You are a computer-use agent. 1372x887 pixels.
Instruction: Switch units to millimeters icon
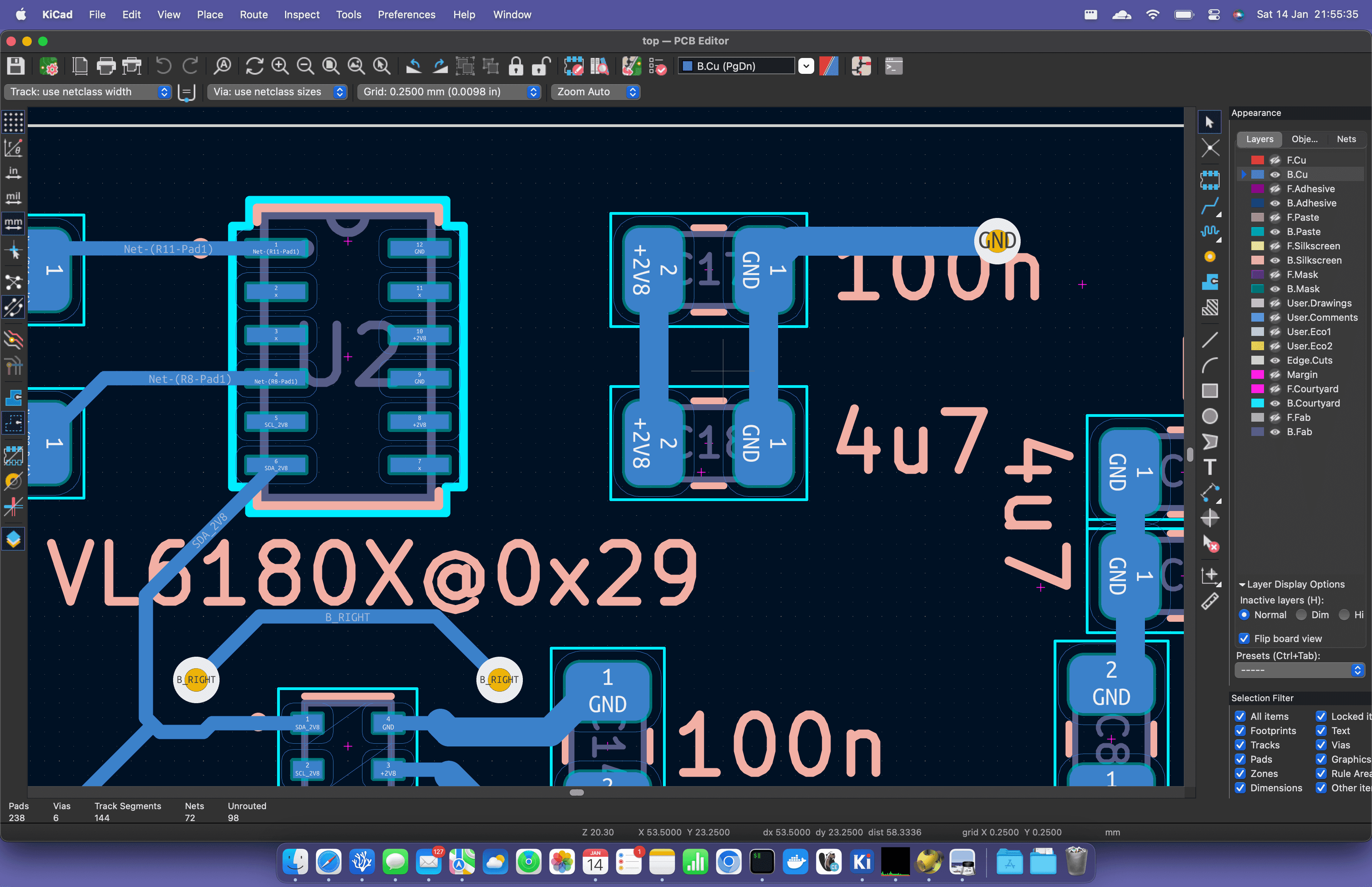pyautogui.click(x=13, y=224)
